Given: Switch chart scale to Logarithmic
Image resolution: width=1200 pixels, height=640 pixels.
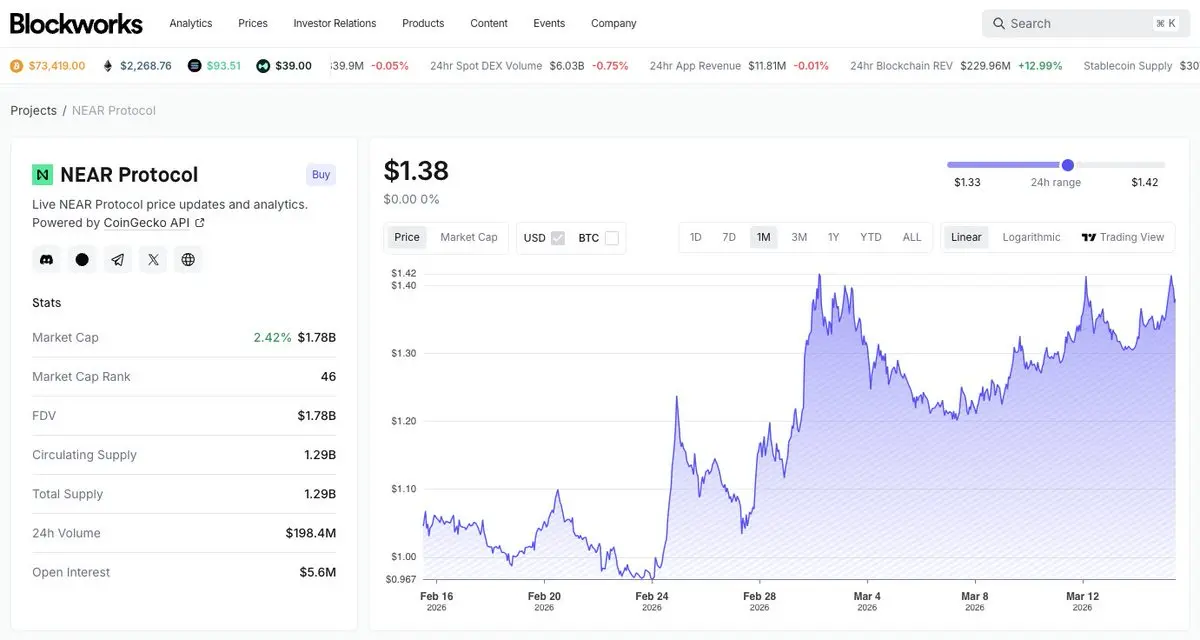Looking at the screenshot, I should (x=1031, y=238).
